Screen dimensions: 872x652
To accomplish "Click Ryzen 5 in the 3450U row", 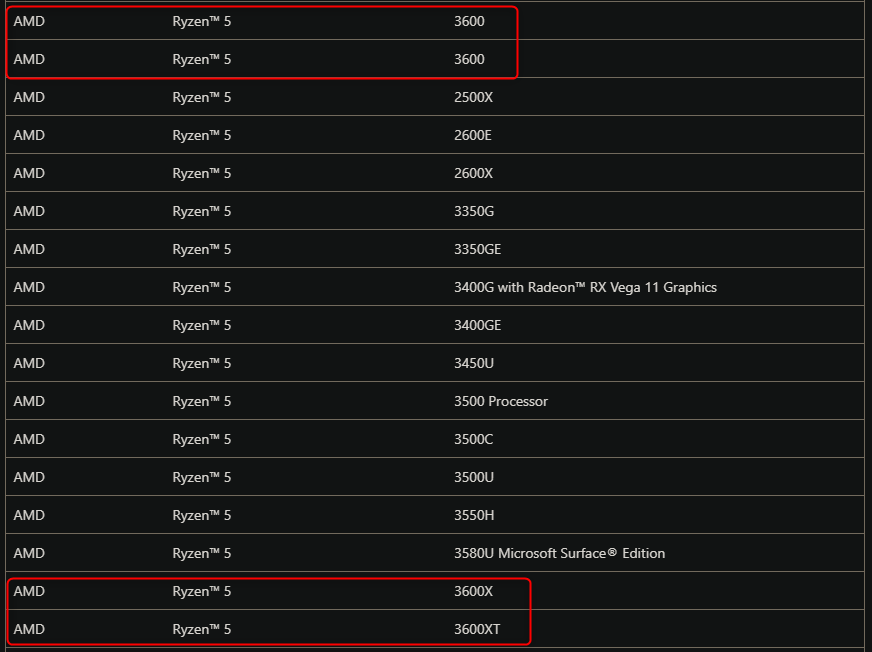I will (x=201, y=363).
